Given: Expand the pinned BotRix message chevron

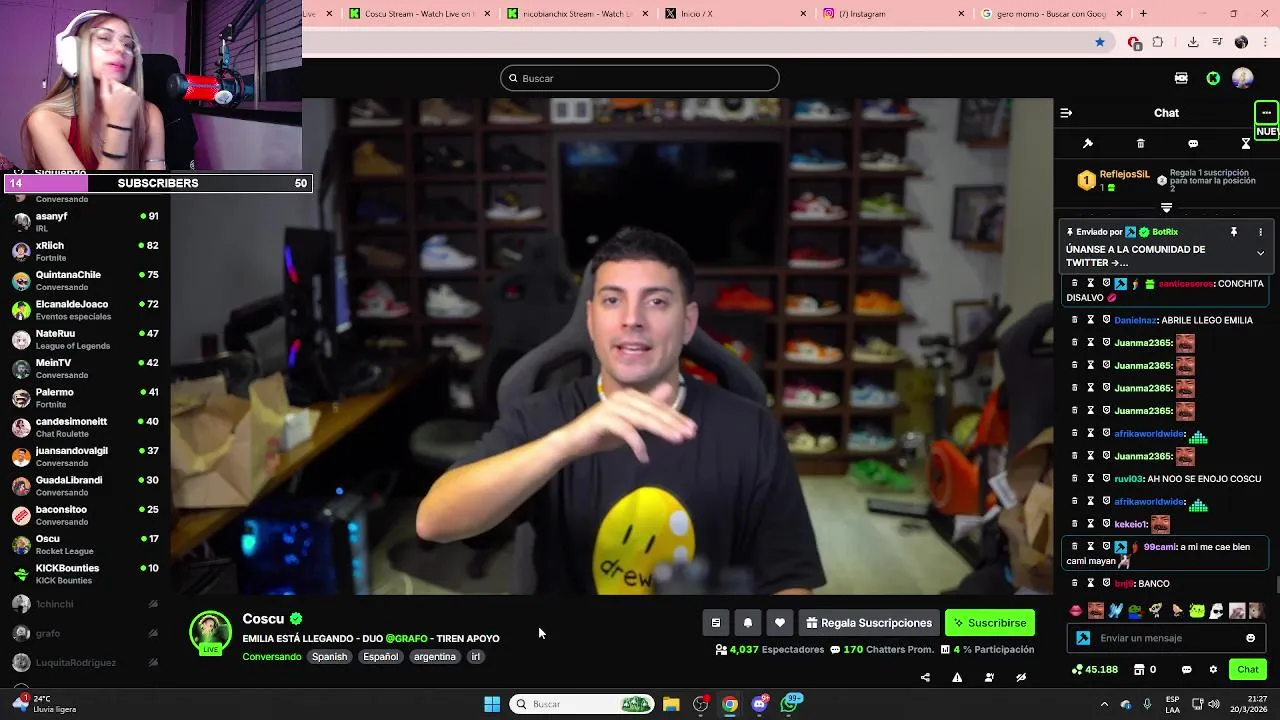Looking at the screenshot, I should (1260, 254).
